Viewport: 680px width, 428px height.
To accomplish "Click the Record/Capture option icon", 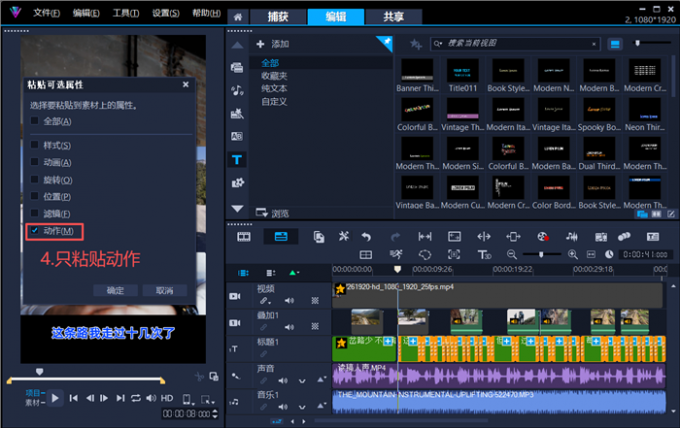I will pos(543,237).
